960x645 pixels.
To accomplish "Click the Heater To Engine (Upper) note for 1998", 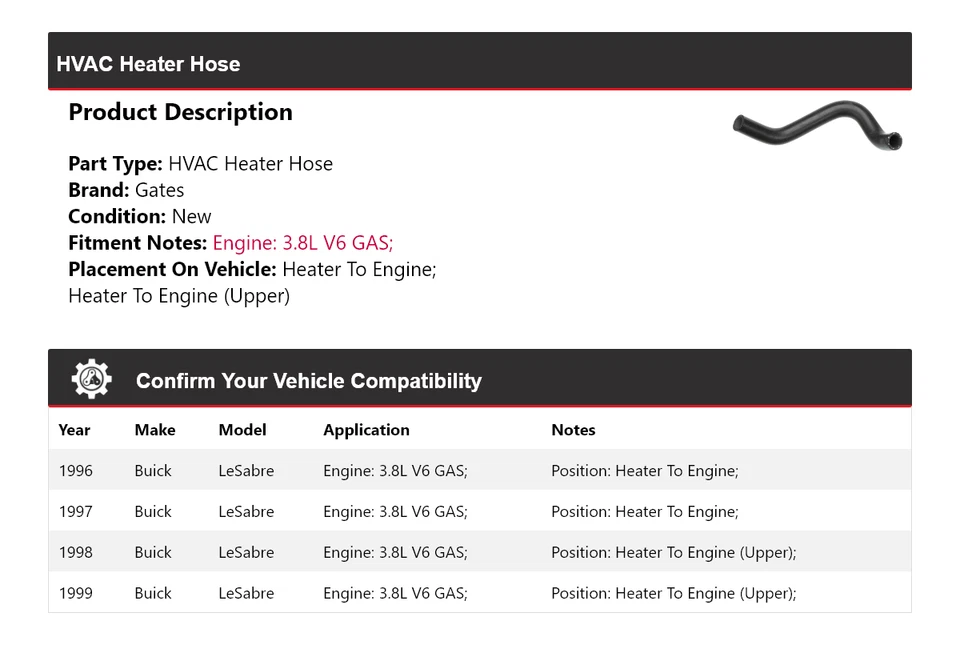I will tap(673, 553).
